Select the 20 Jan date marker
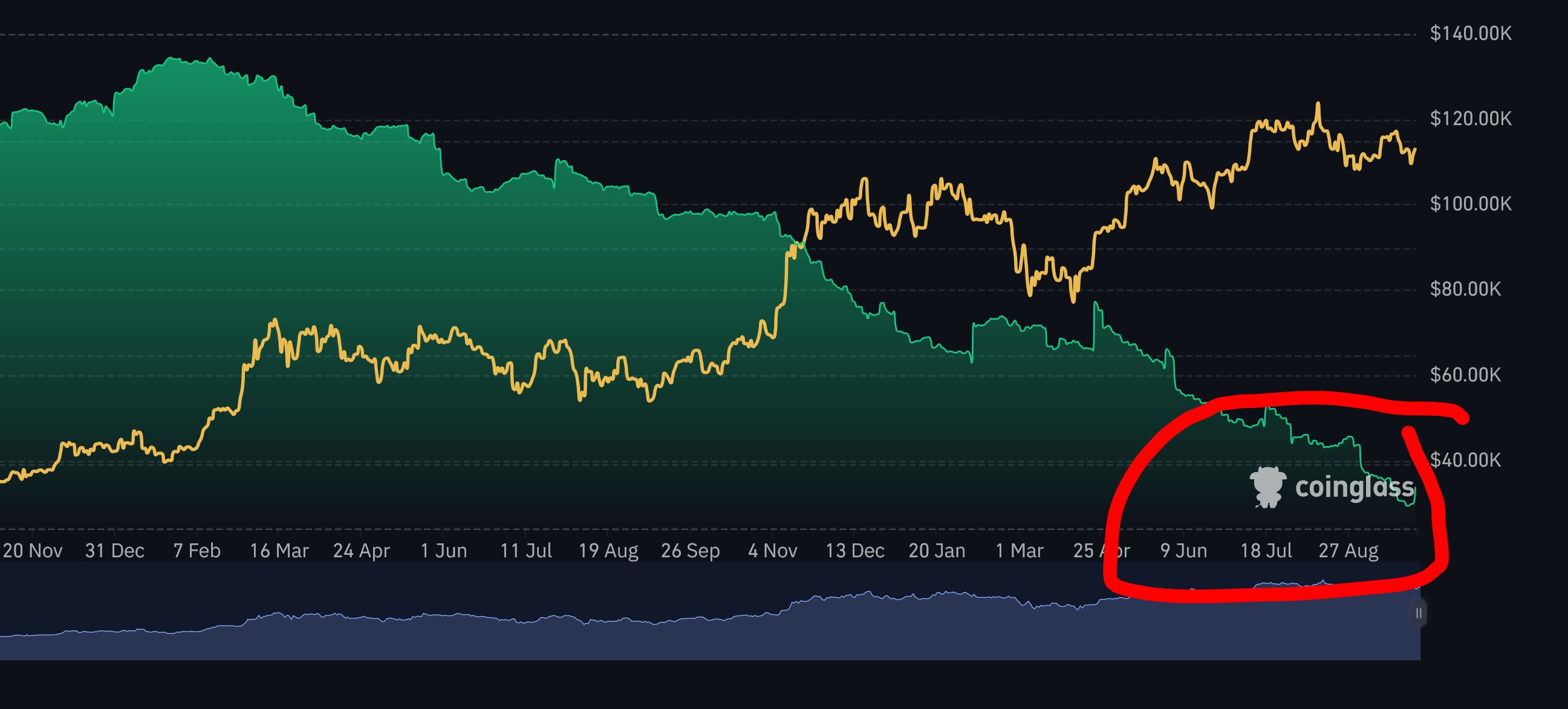Screen dimensions: 1568x709 pyautogui.click(x=937, y=551)
